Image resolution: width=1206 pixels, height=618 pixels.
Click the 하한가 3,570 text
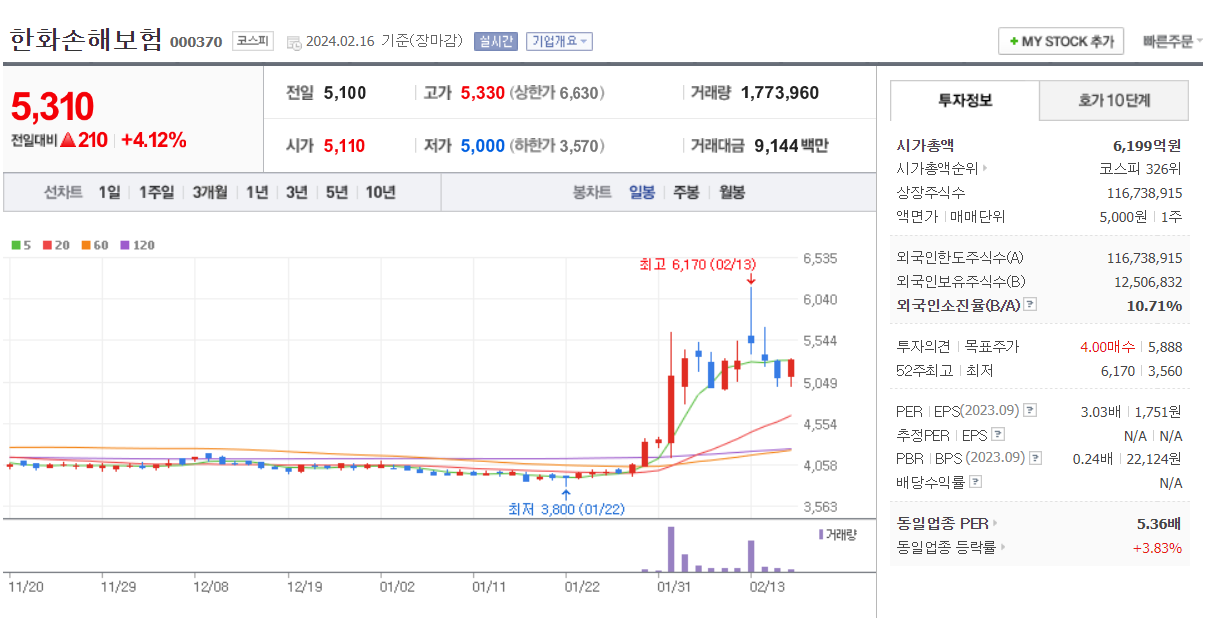[x=557, y=146]
